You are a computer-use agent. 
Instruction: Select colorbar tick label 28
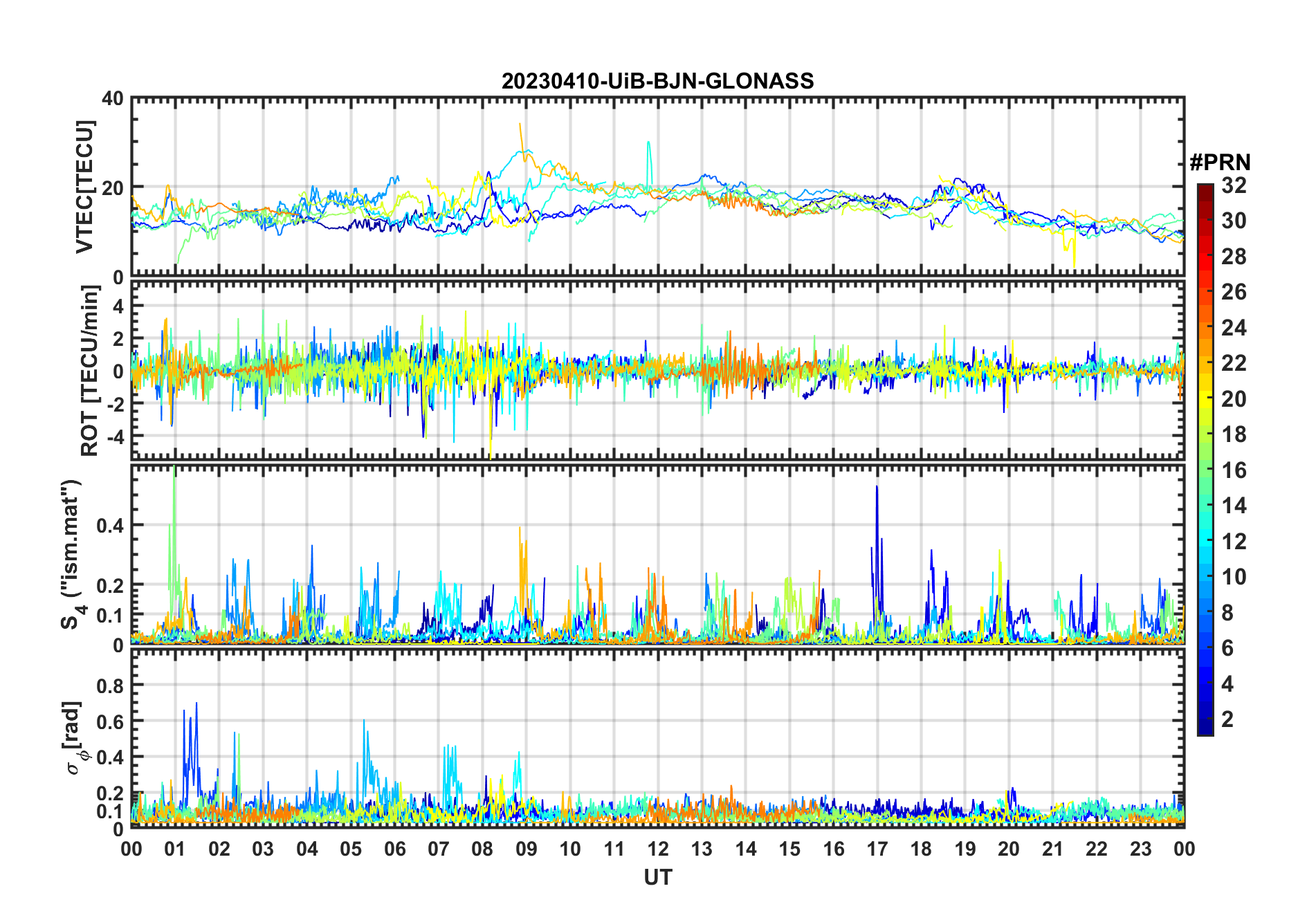(x=1234, y=257)
